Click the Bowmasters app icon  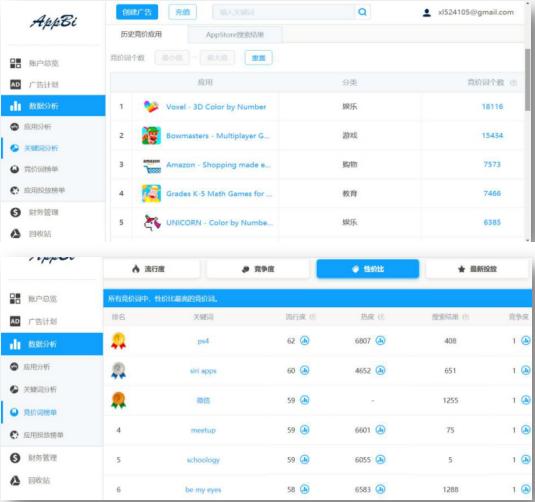click(x=151, y=135)
